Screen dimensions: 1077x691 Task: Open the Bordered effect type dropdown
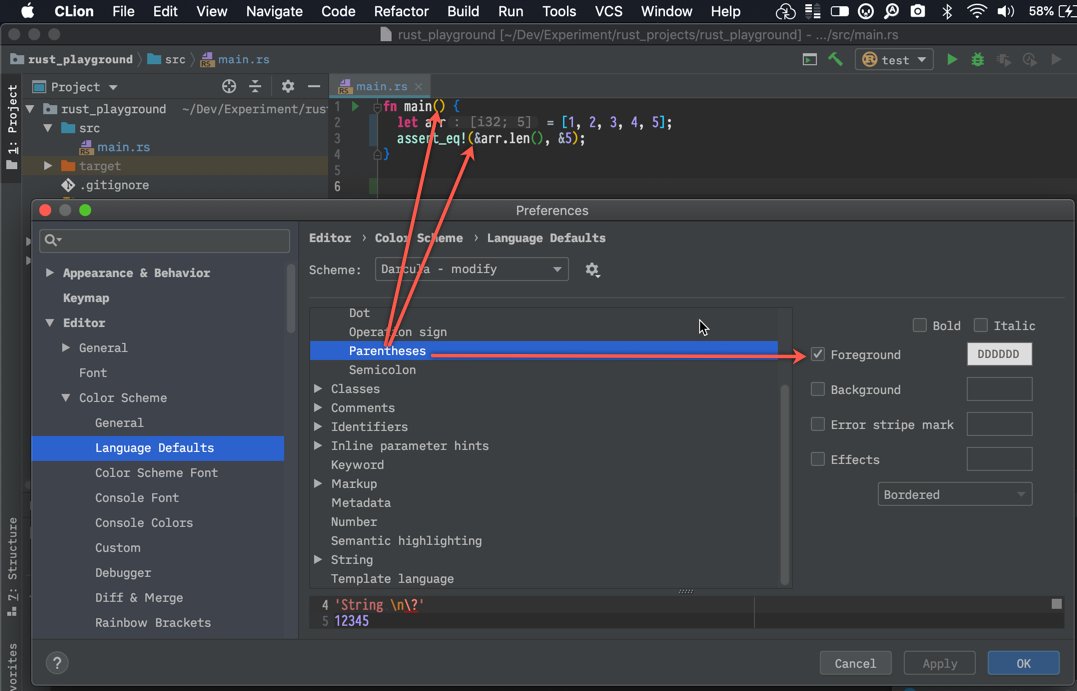(955, 495)
